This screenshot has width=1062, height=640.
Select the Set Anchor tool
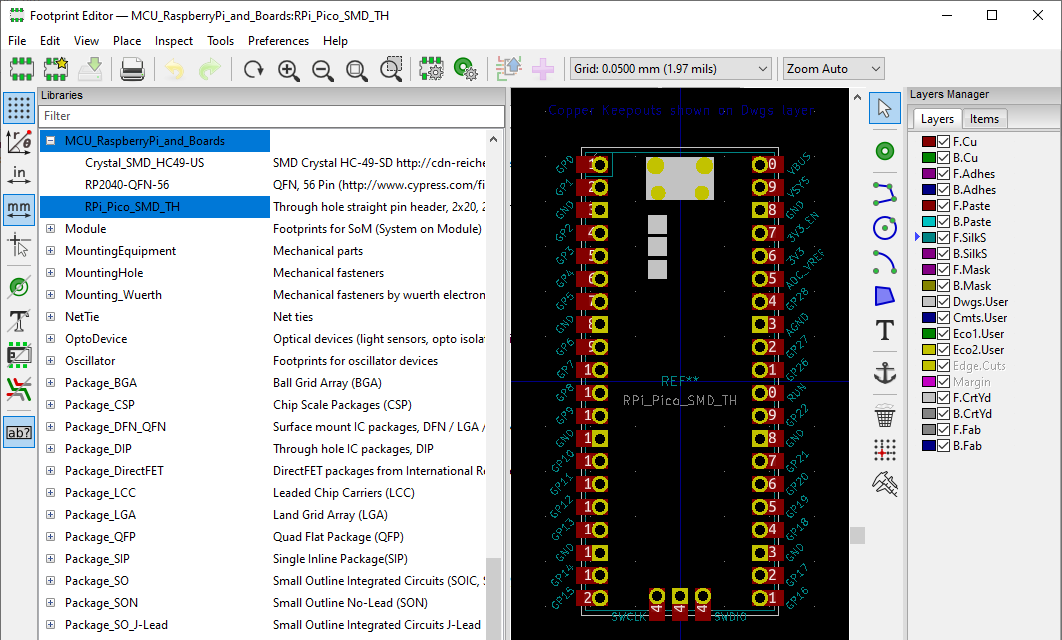884,372
